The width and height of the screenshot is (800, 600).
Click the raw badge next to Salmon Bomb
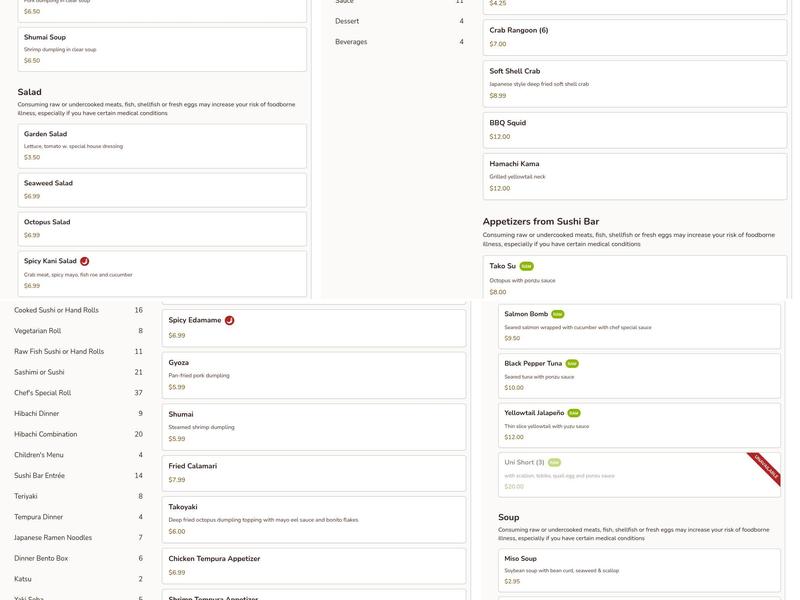[x=558, y=314]
